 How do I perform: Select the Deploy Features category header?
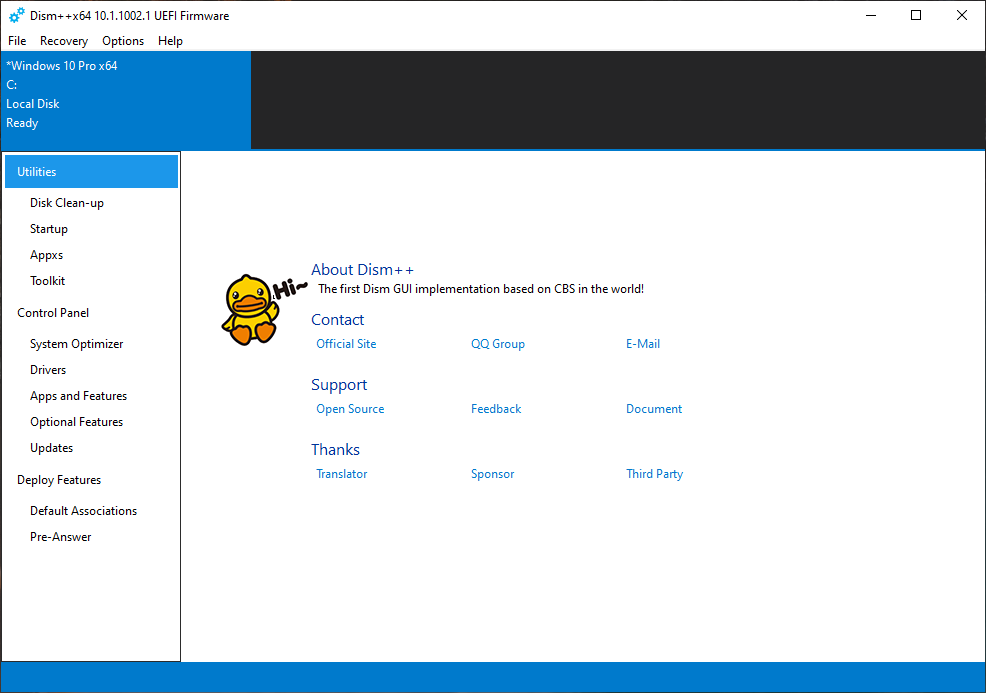[x=59, y=480]
